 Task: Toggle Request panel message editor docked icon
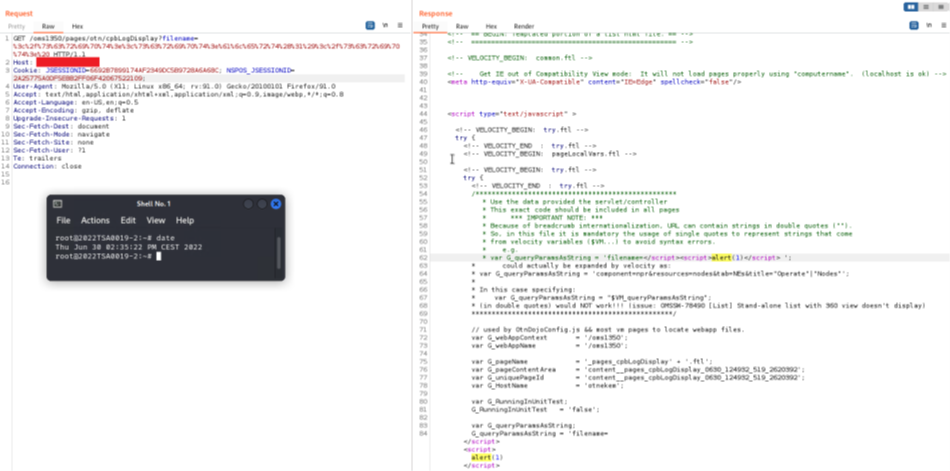pos(370,25)
